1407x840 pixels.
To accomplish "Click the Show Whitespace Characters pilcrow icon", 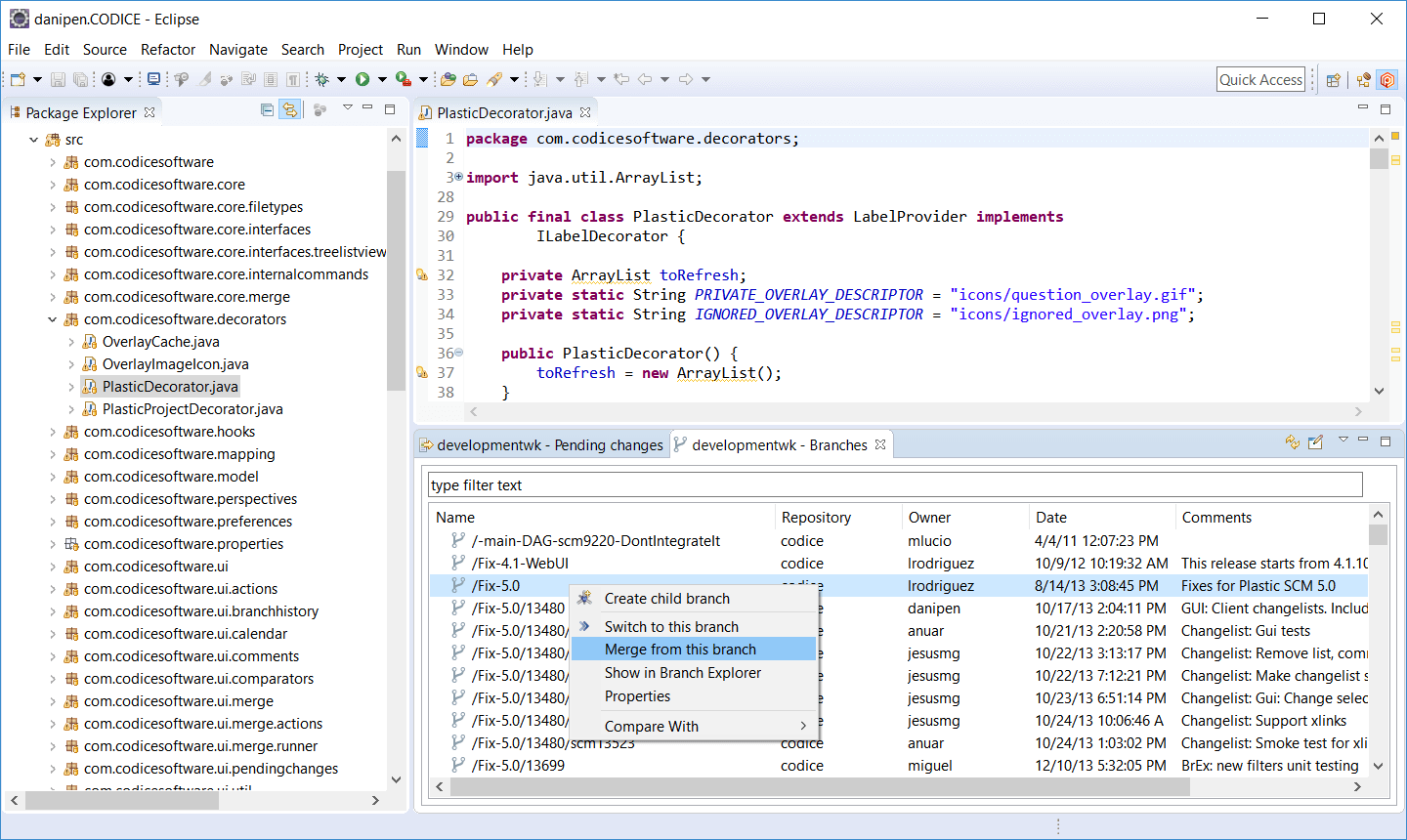I will pos(293,79).
